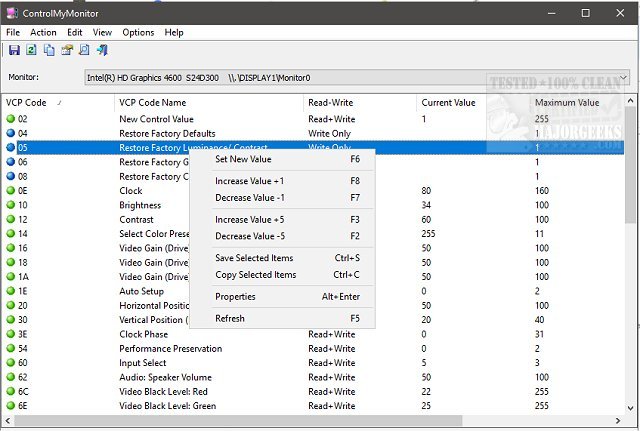Click the Copy Selected Items toolbar icon

tap(49, 50)
